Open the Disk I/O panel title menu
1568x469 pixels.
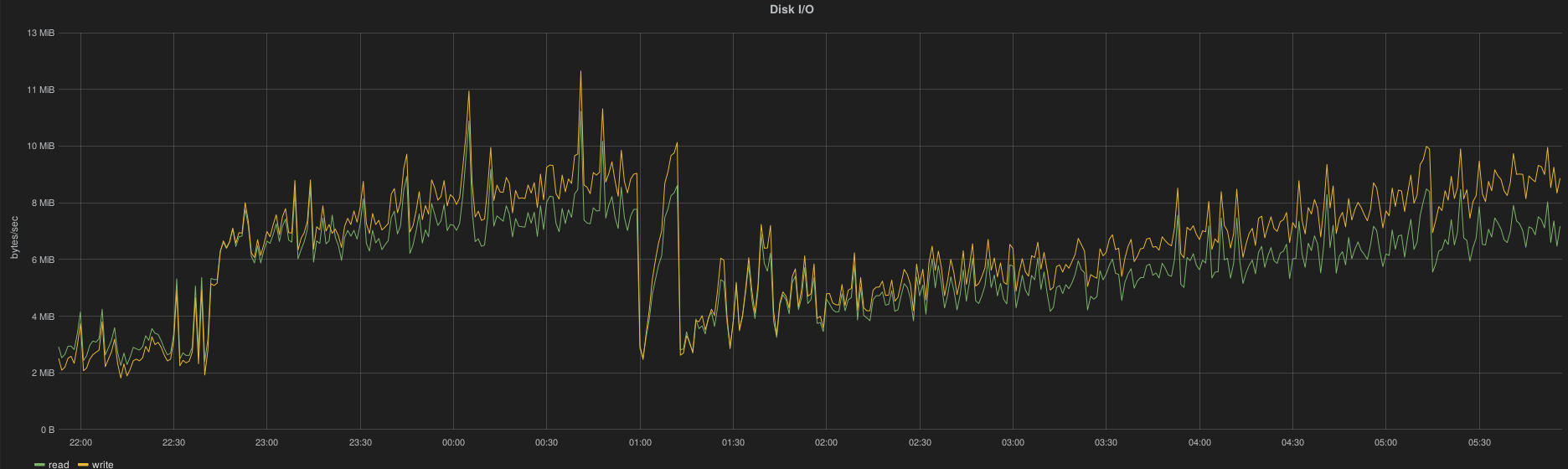click(x=792, y=9)
